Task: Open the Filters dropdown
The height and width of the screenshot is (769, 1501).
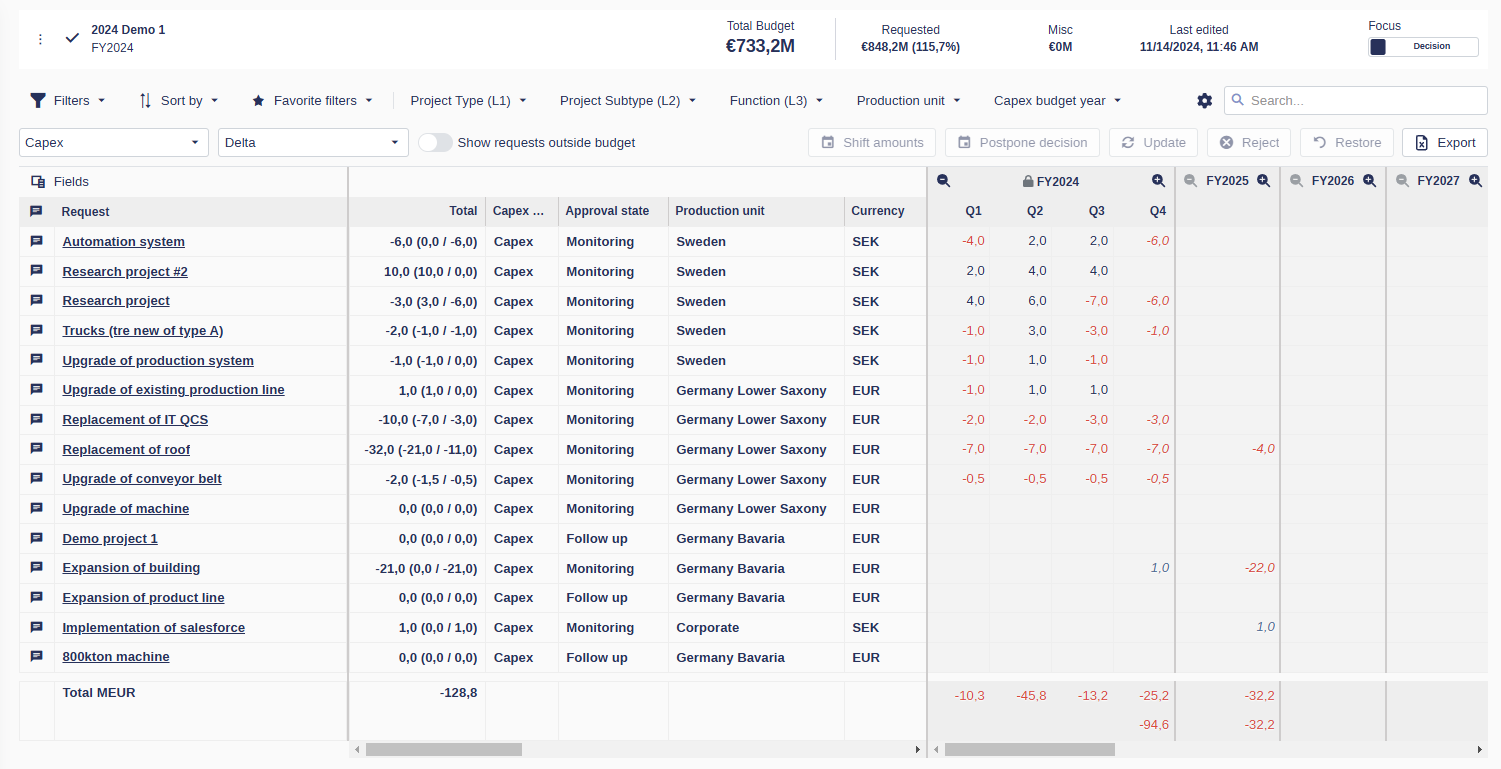Action: 67,100
